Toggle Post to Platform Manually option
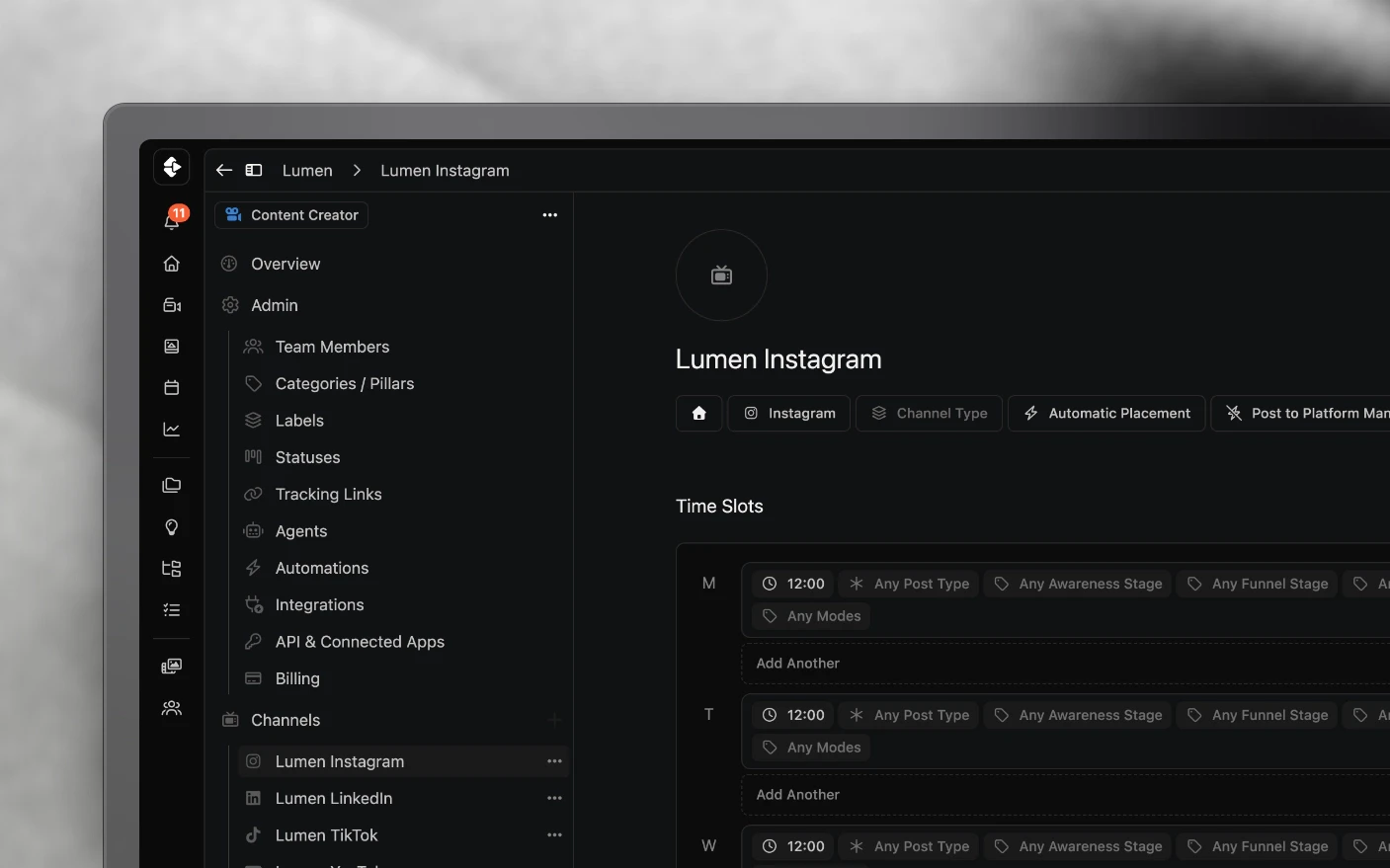 (x=1300, y=414)
